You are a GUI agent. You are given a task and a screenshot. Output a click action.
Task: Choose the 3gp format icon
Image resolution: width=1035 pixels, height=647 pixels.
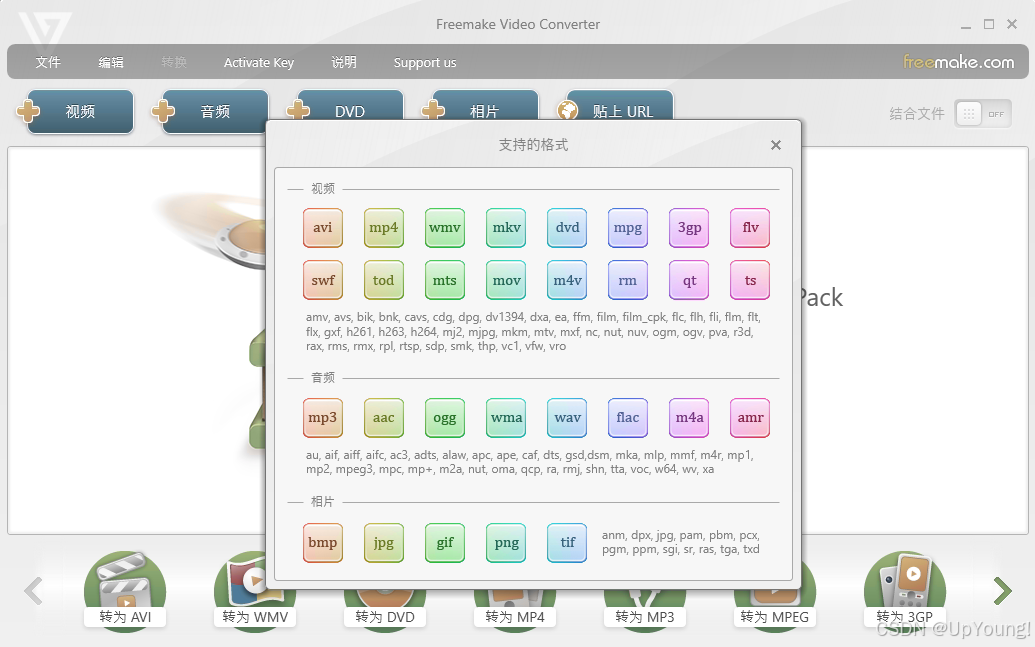(689, 228)
